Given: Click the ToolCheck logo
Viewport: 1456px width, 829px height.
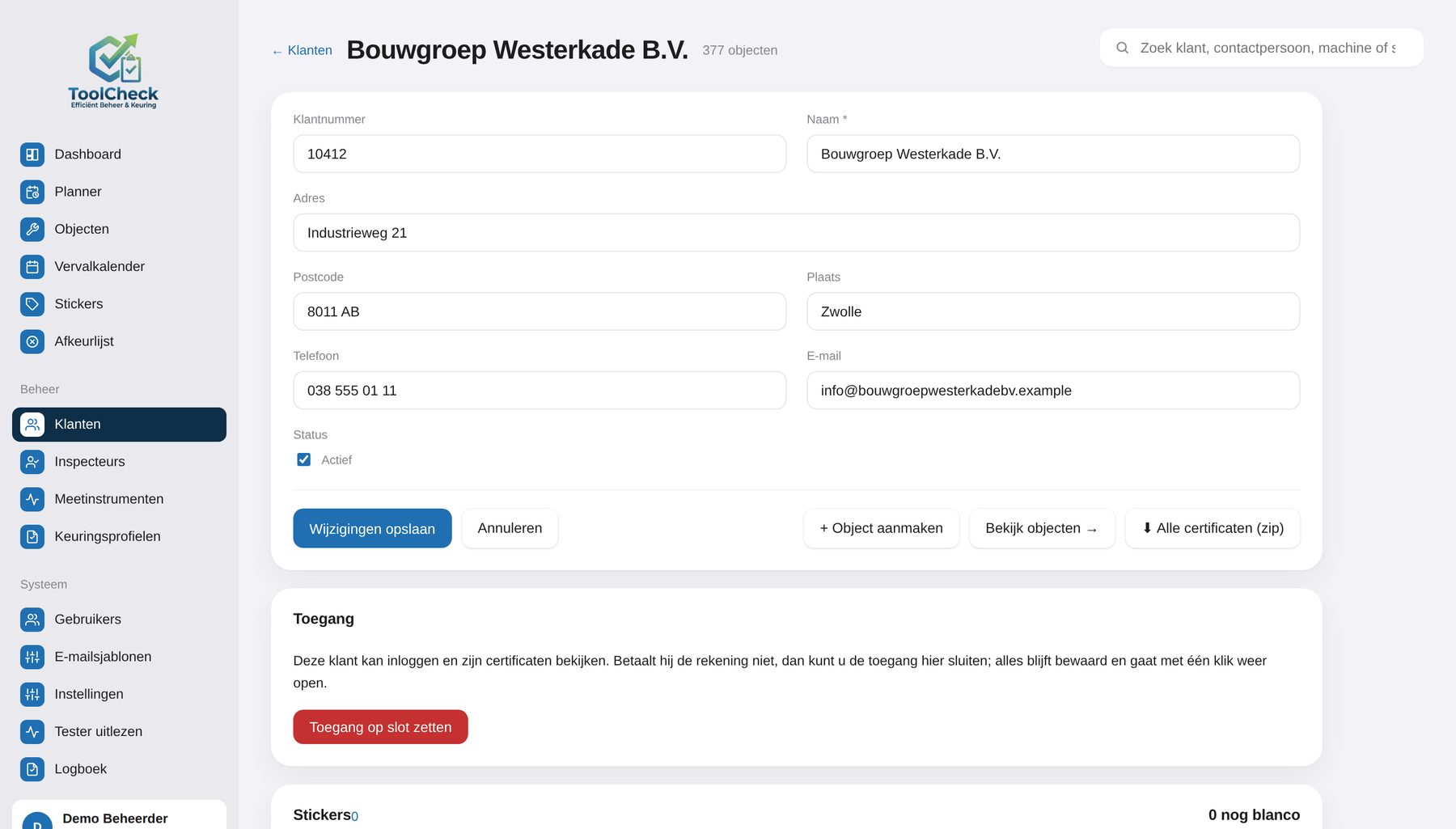Looking at the screenshot, I should 113,71.
